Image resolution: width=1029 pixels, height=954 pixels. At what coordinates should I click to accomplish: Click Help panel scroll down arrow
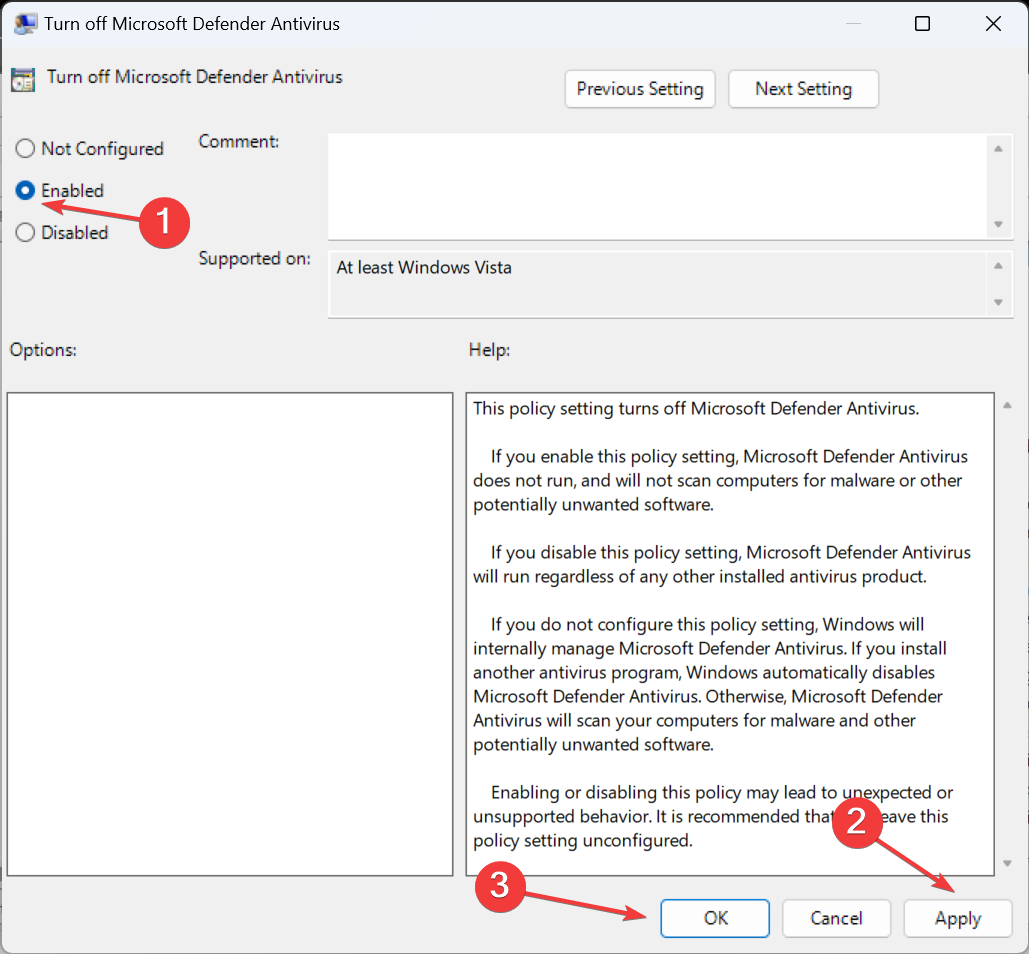pyautogui.click(x=1007, y=863)
